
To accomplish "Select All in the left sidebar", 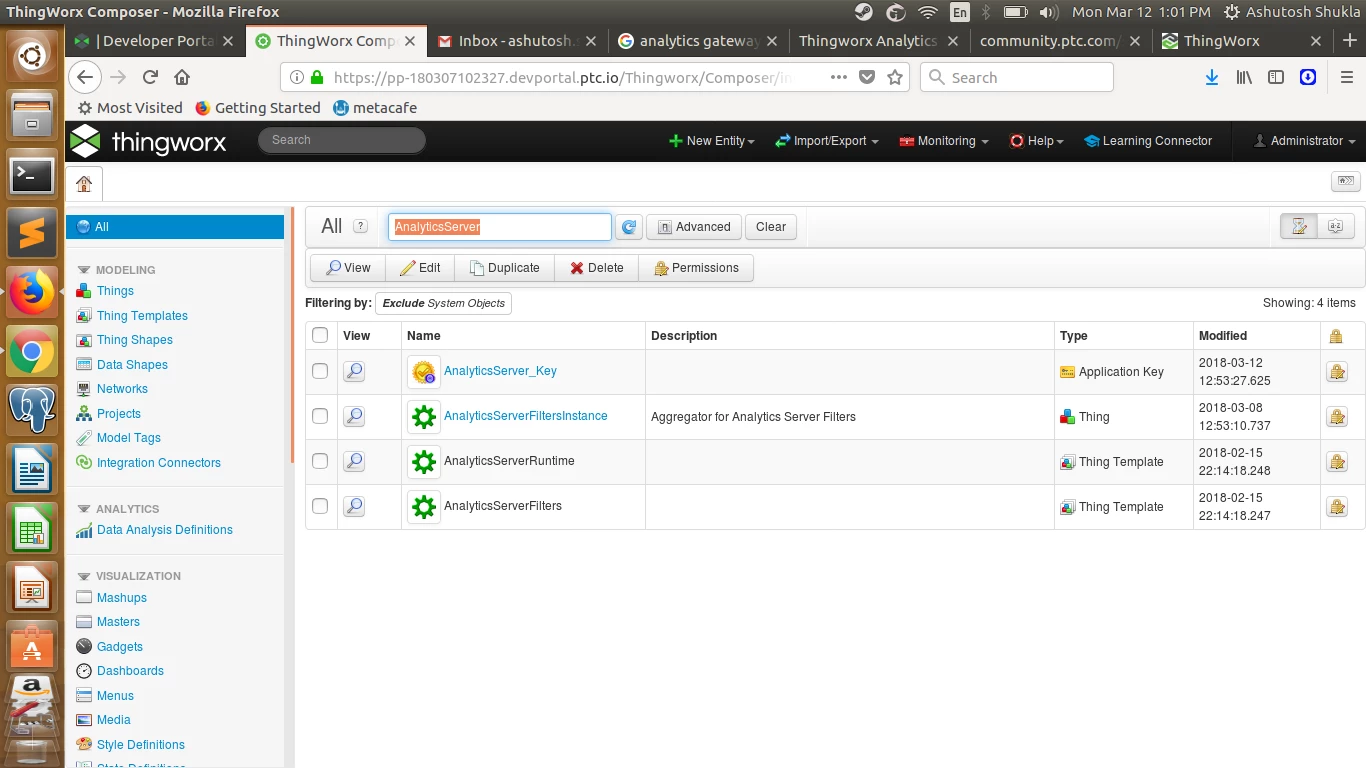I will point(175,227).
